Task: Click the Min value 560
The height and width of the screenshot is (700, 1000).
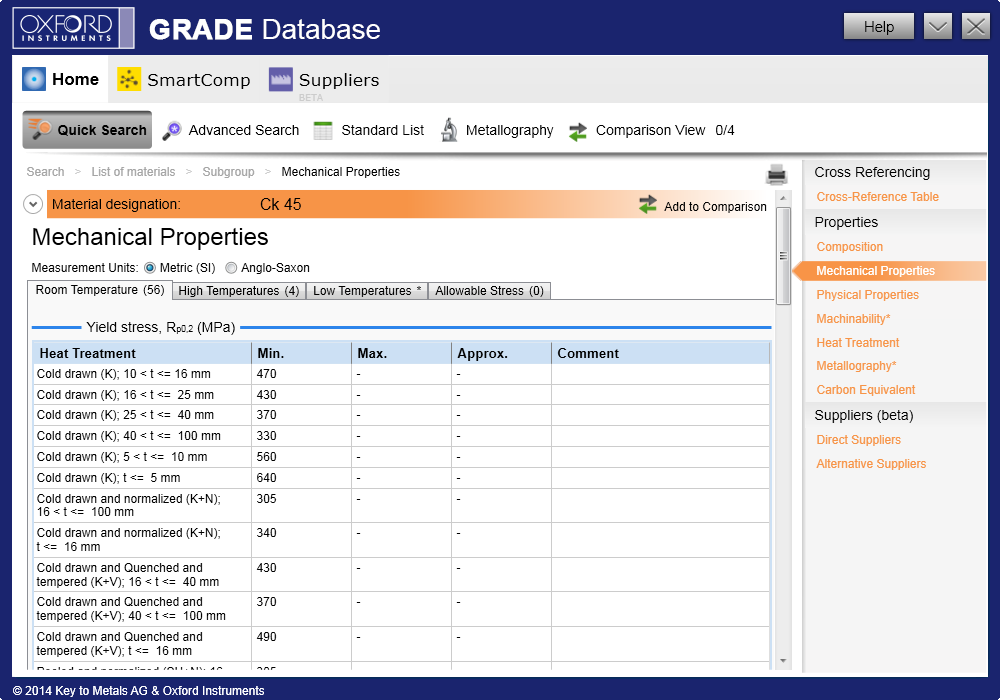Action: 267,456
